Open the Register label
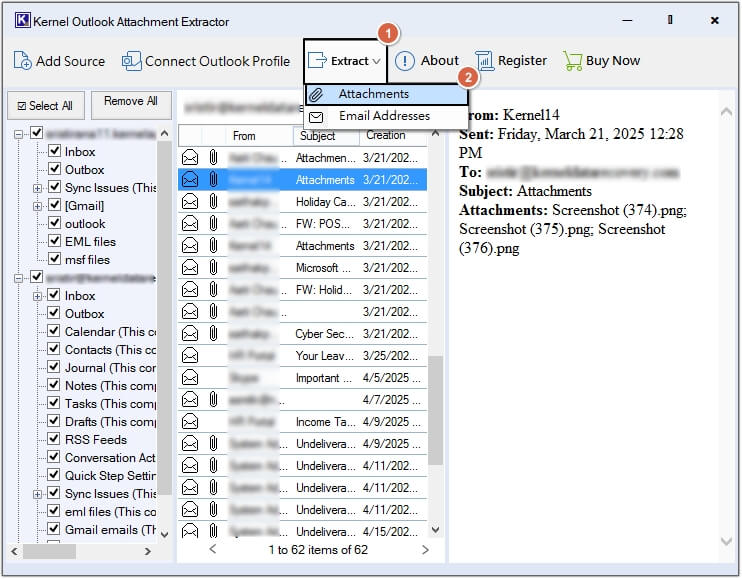The height and width of the screenshot is (579, 742). point(522,61)
